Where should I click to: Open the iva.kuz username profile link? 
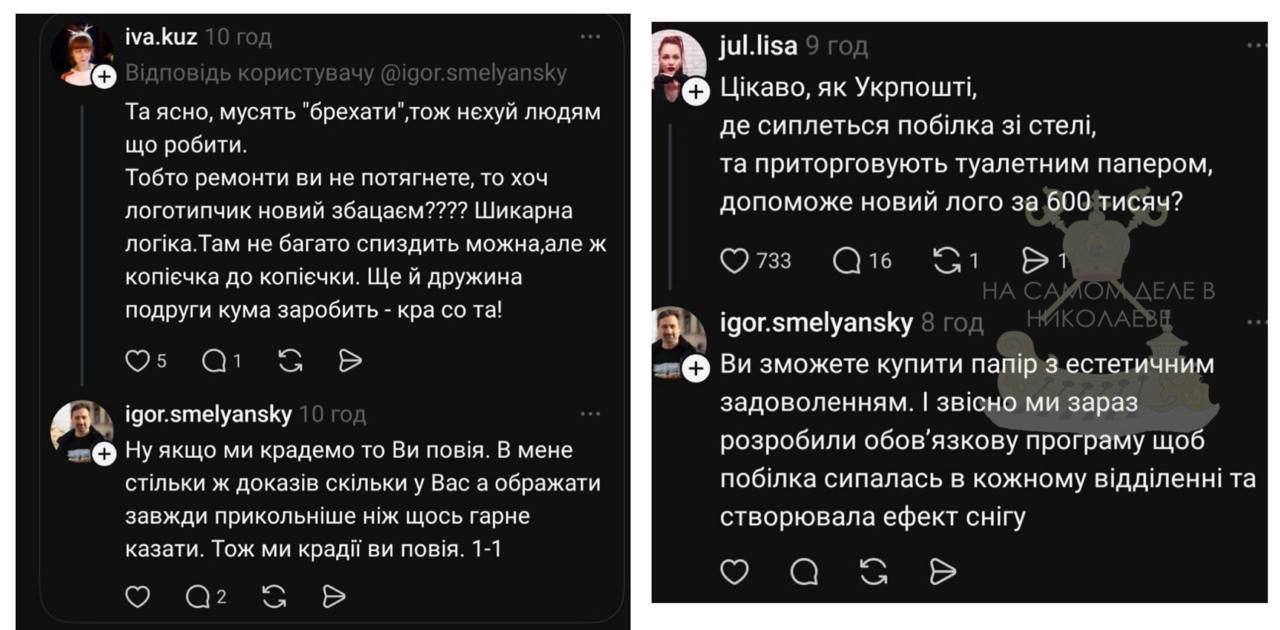160,38
